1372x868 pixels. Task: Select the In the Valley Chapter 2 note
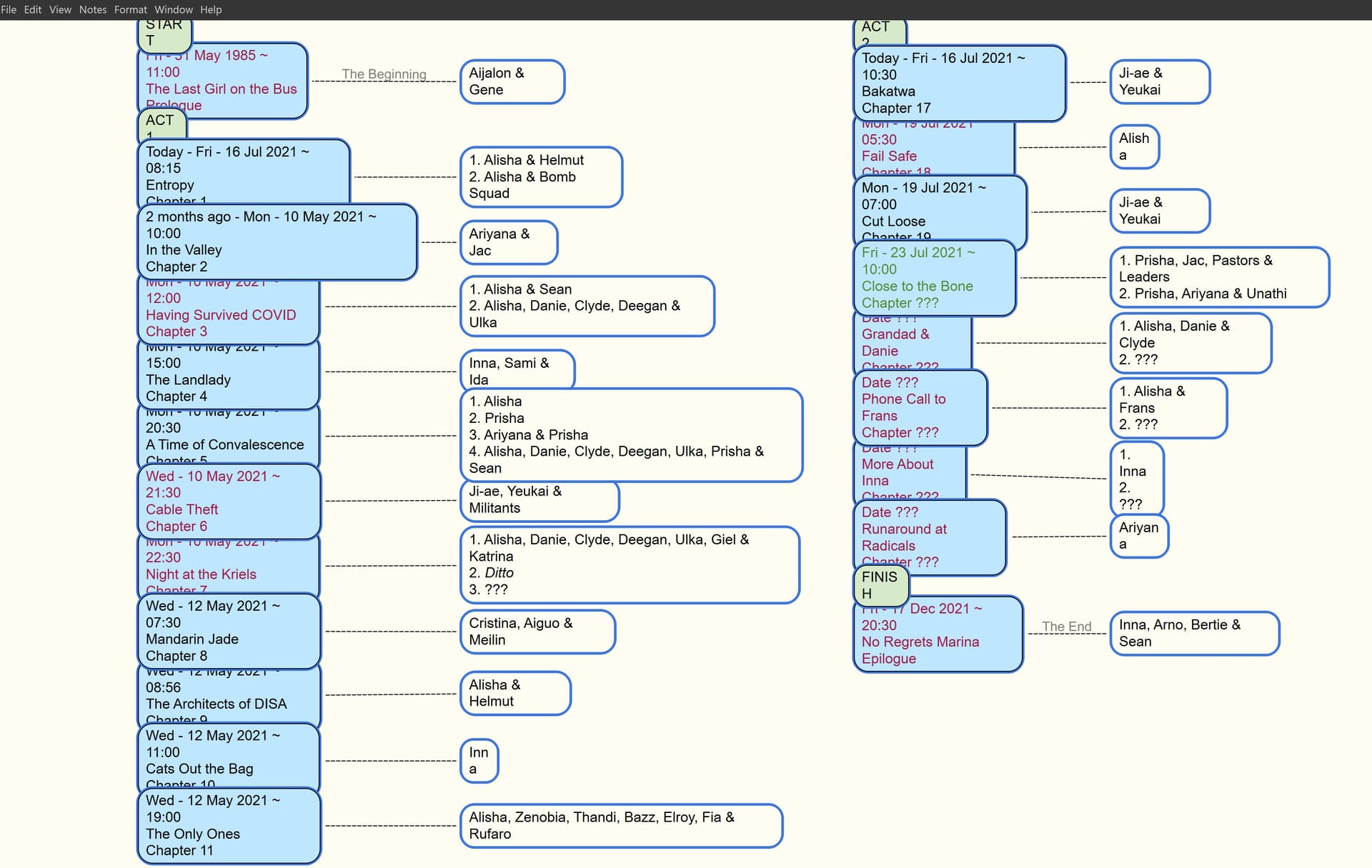(x=277, y=241)
